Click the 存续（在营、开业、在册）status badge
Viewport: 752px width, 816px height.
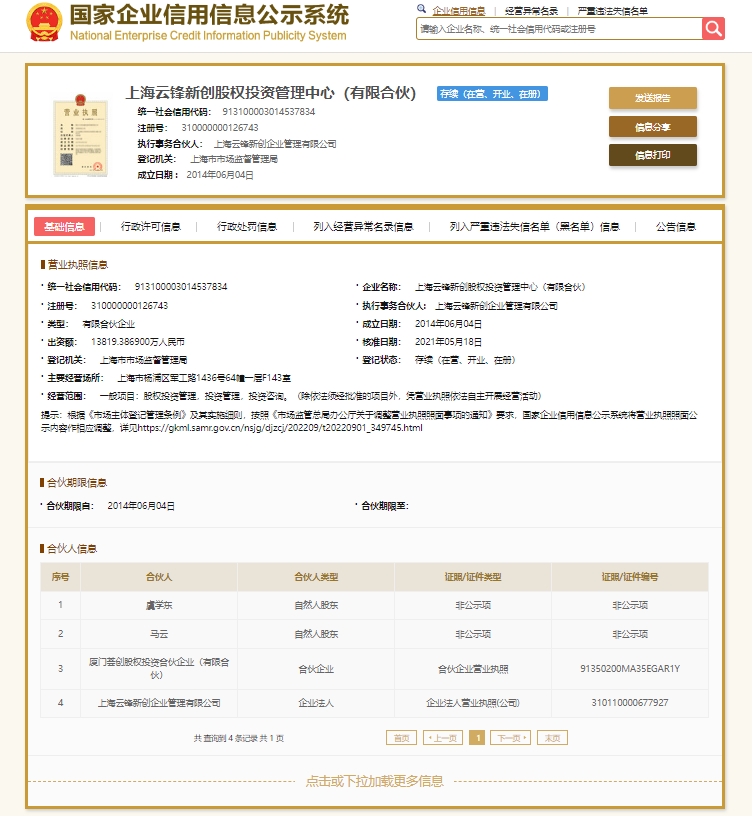[x=492, y=94]
